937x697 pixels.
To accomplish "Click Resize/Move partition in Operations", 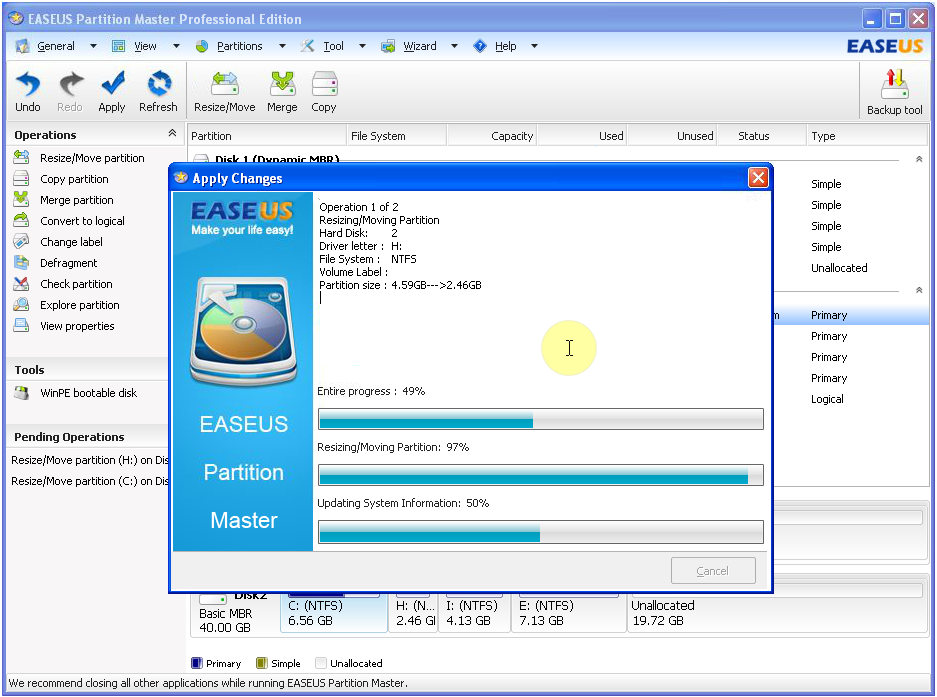I will [92, 158].
